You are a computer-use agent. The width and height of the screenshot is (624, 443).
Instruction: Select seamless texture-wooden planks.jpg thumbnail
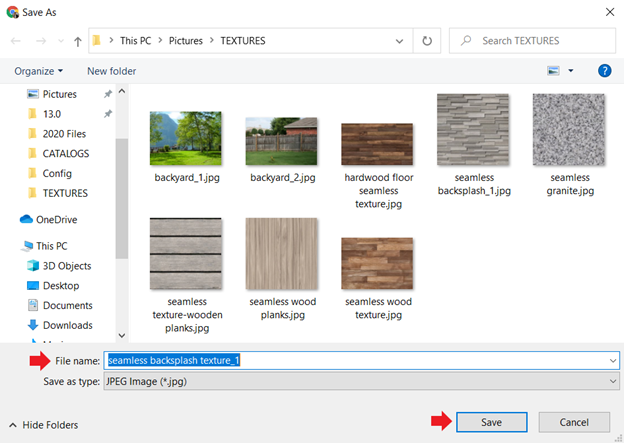(185, 254)
